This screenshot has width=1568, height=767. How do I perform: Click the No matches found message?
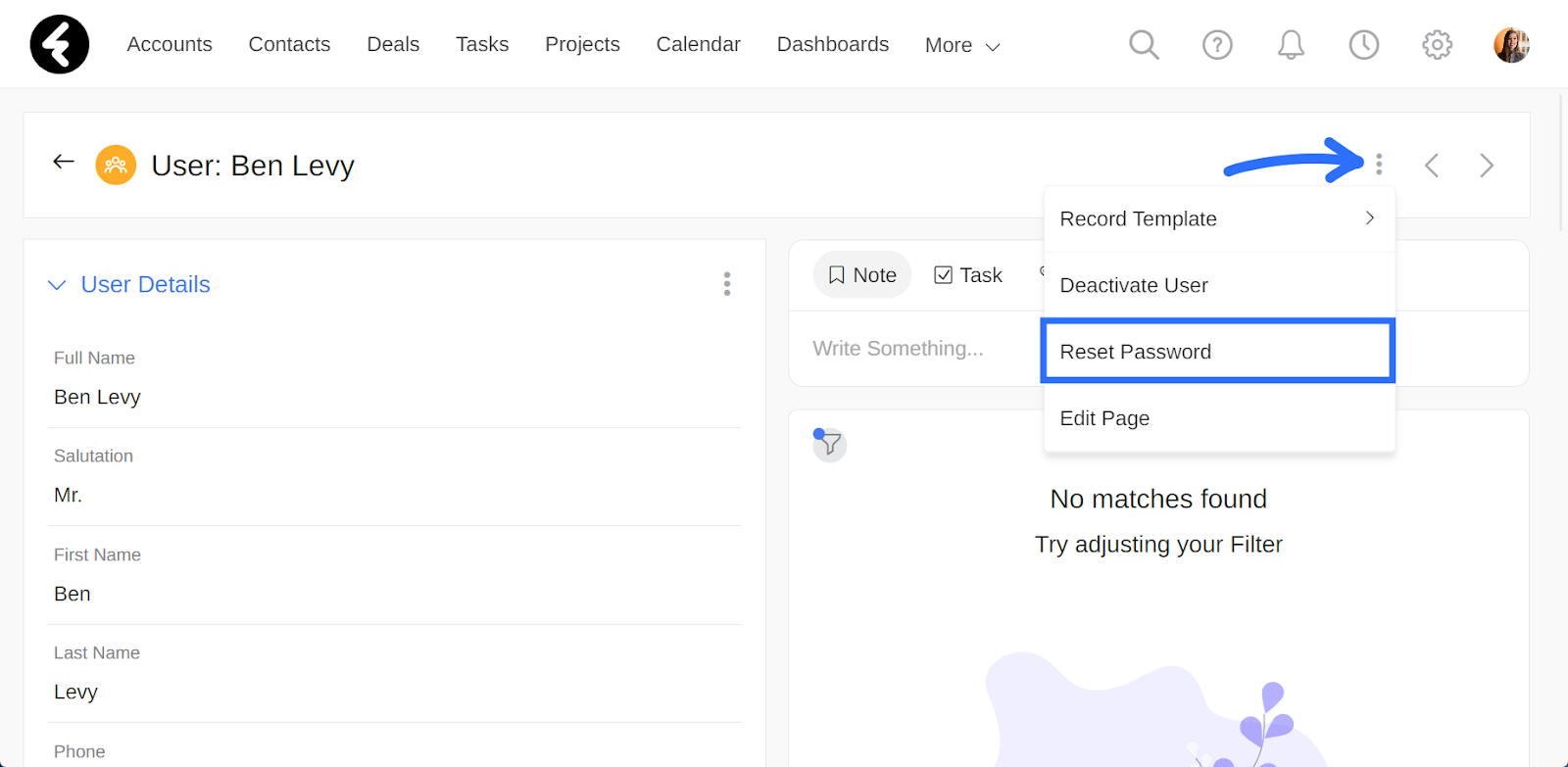(x=1158, y=499)
